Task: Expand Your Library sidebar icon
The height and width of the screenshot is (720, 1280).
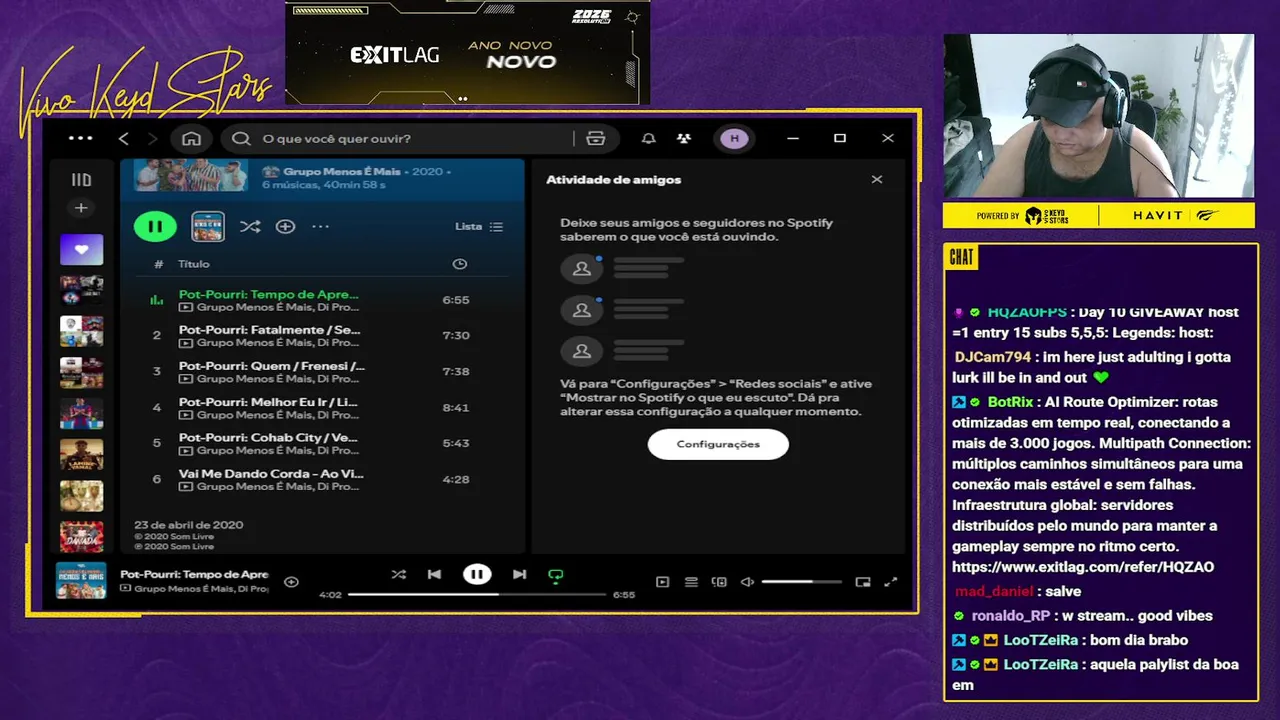Action: (x=81, y=180)
